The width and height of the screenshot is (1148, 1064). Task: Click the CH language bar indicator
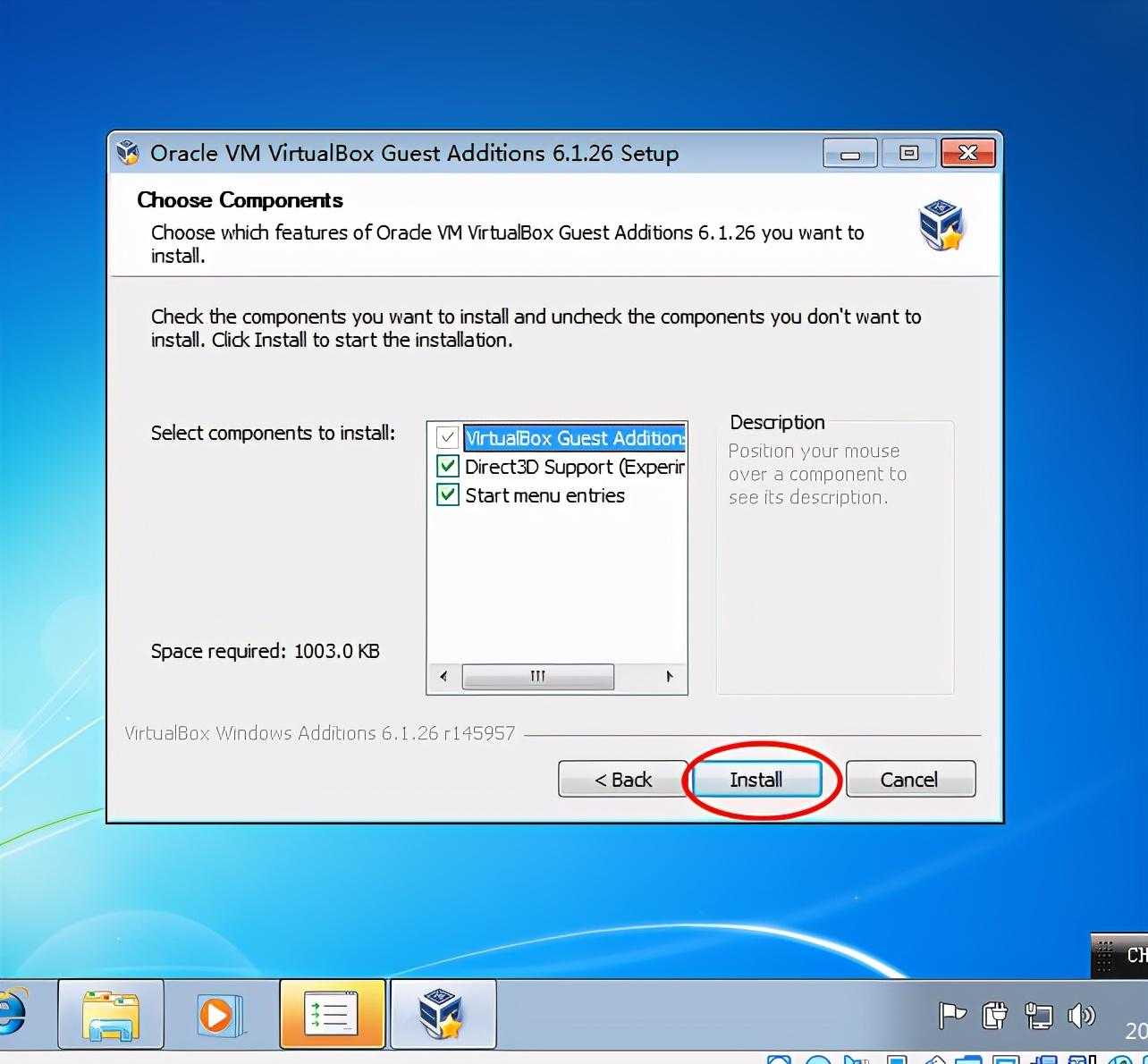(1136, 955)
